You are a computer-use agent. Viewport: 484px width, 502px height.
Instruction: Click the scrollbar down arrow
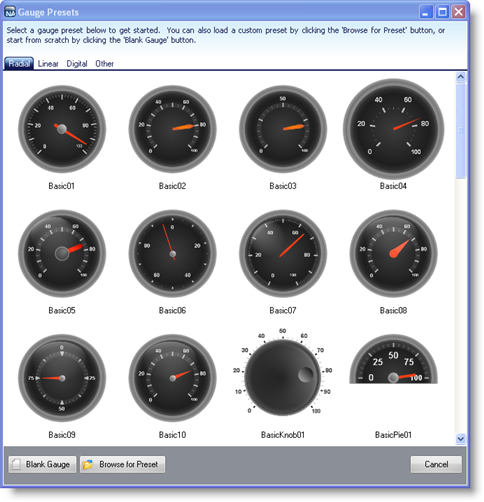point(461,439)
